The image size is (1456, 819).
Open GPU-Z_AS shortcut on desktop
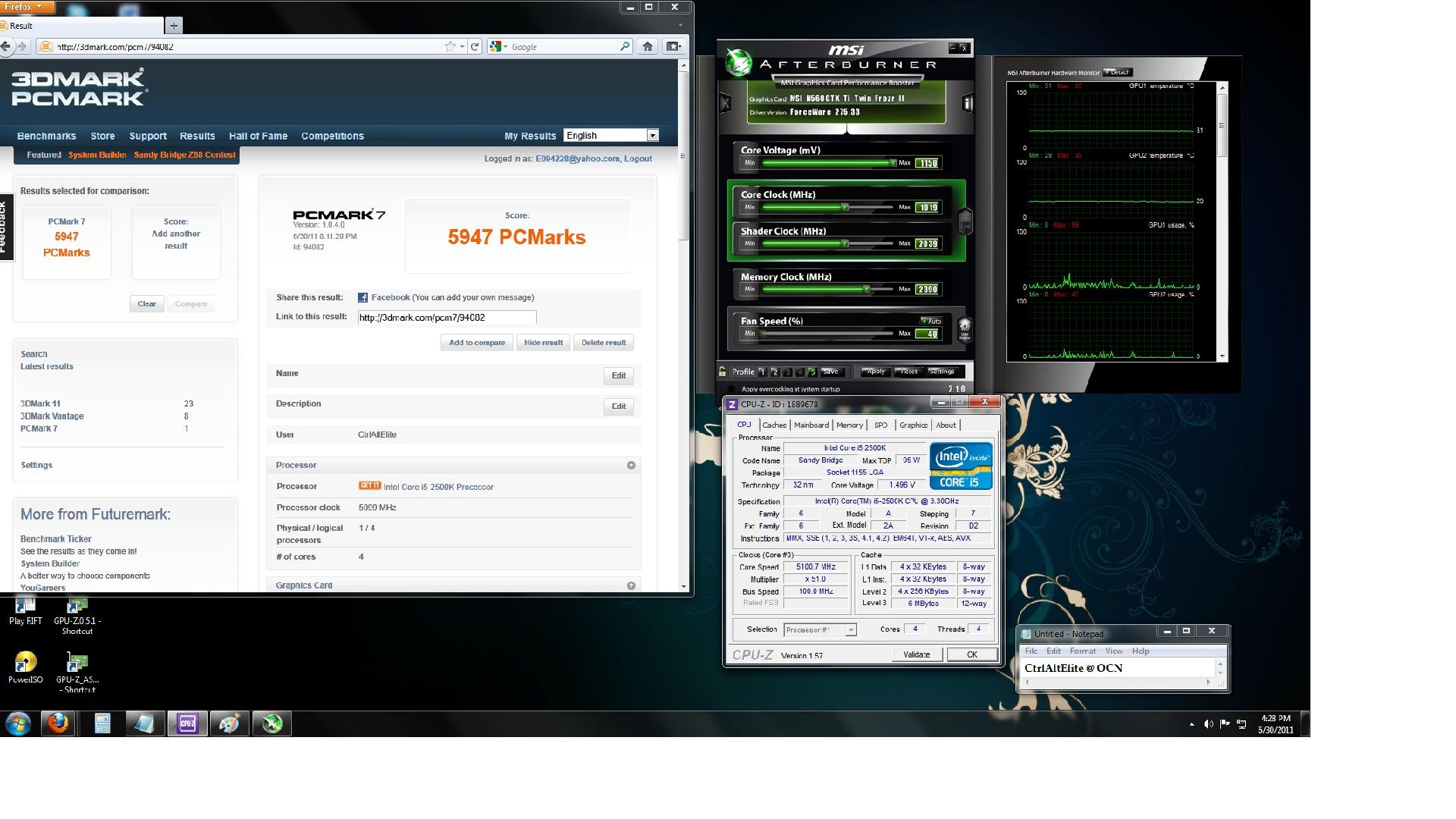pyautogui.click(x=77, y=673)
